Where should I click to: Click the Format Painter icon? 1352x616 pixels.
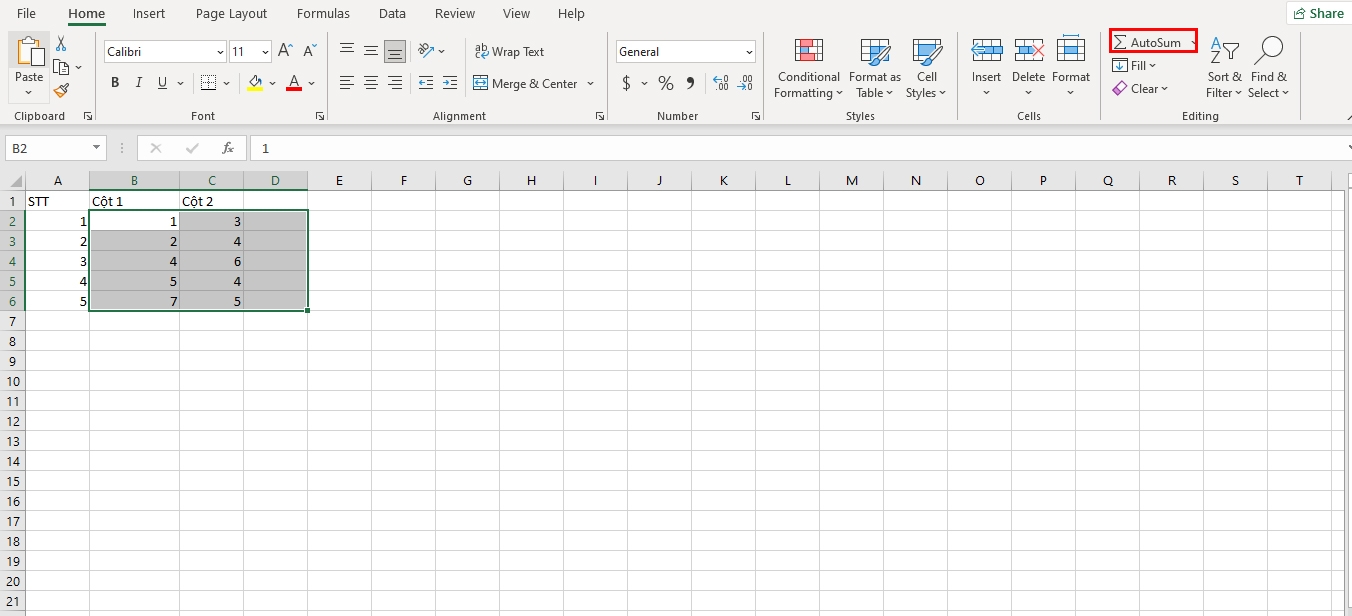click(x=60, y=90)
